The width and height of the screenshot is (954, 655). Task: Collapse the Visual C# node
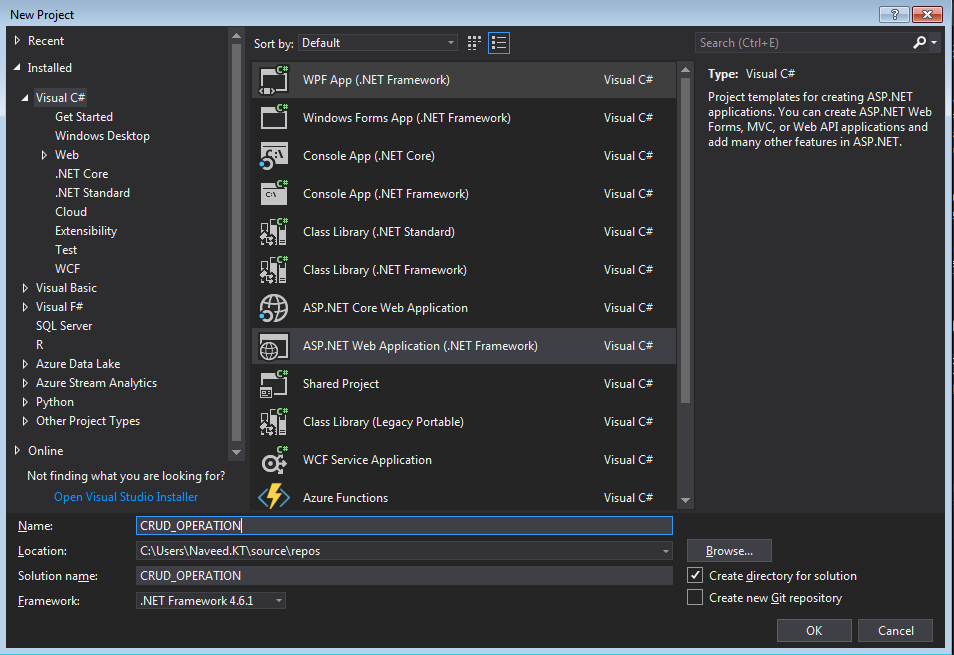tap(25, 97)
